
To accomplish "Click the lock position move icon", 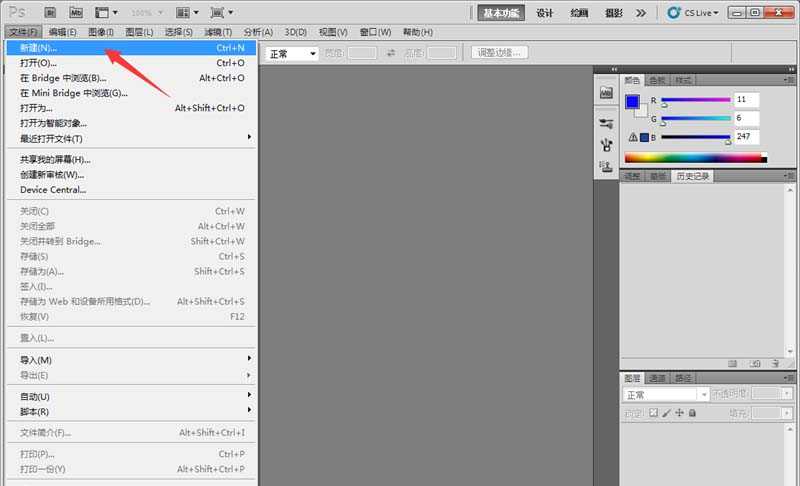I will coord(679,412).
